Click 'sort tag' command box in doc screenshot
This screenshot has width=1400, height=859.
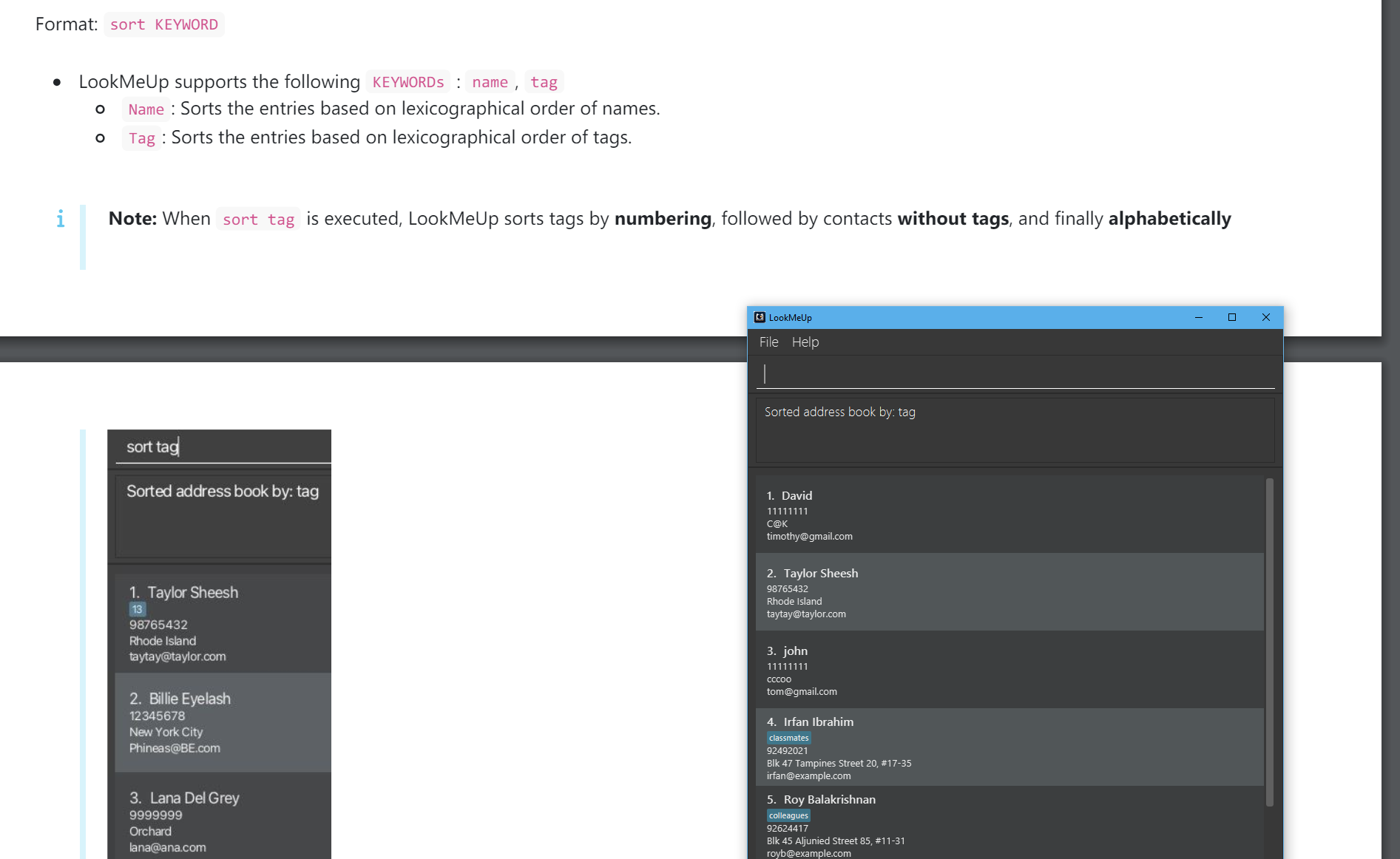223,447
